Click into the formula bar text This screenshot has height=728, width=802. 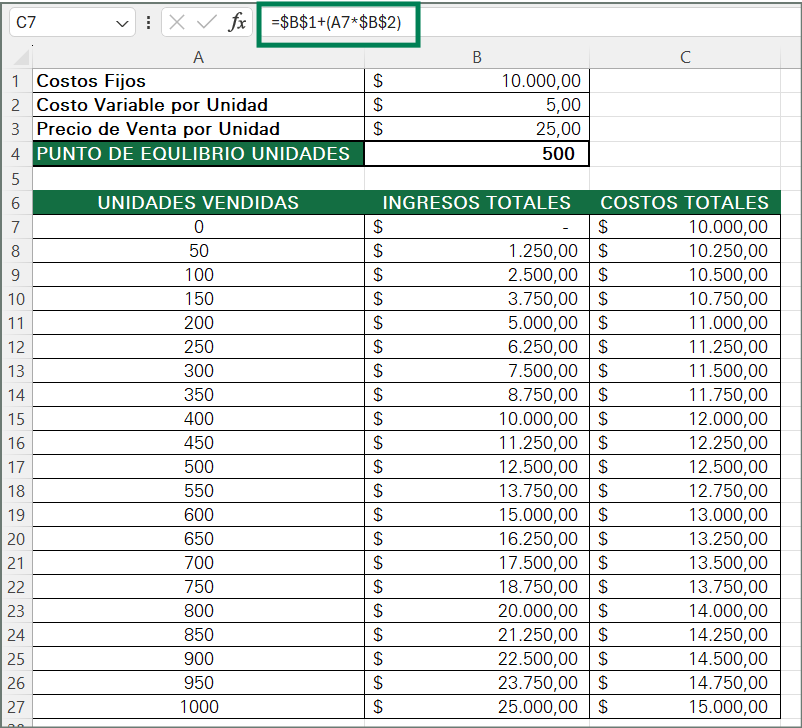(x=336, y=23)
